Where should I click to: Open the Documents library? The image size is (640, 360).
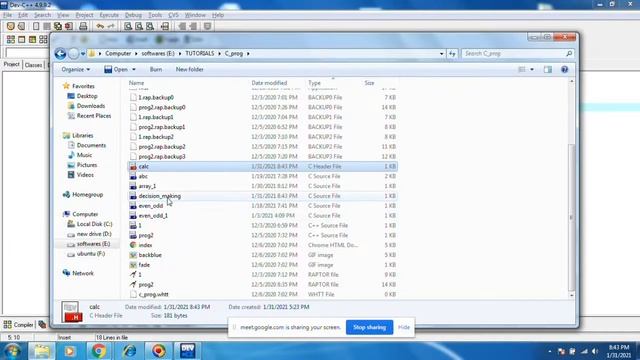91,145
